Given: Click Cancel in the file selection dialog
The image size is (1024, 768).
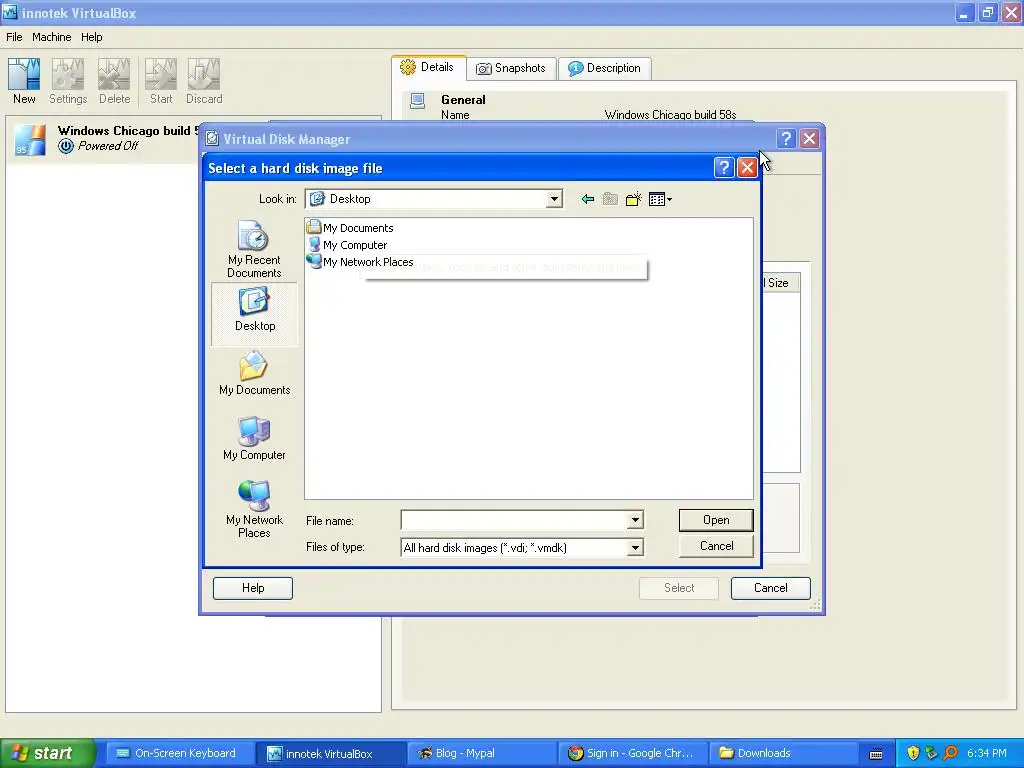Looking at the screenshot, I should tap(716, 546).
